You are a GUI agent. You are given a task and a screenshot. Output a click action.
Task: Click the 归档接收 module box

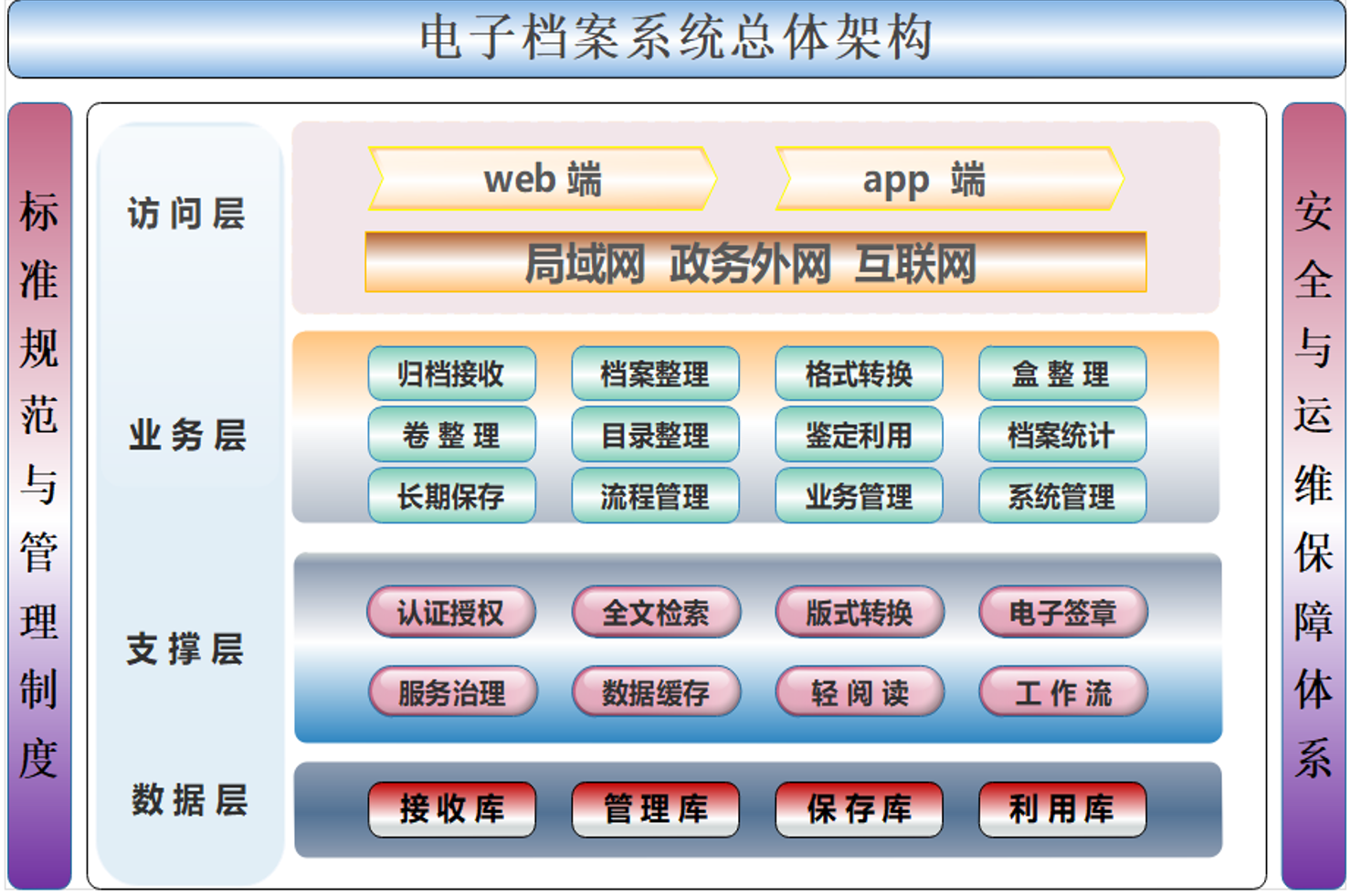(451, 374)
